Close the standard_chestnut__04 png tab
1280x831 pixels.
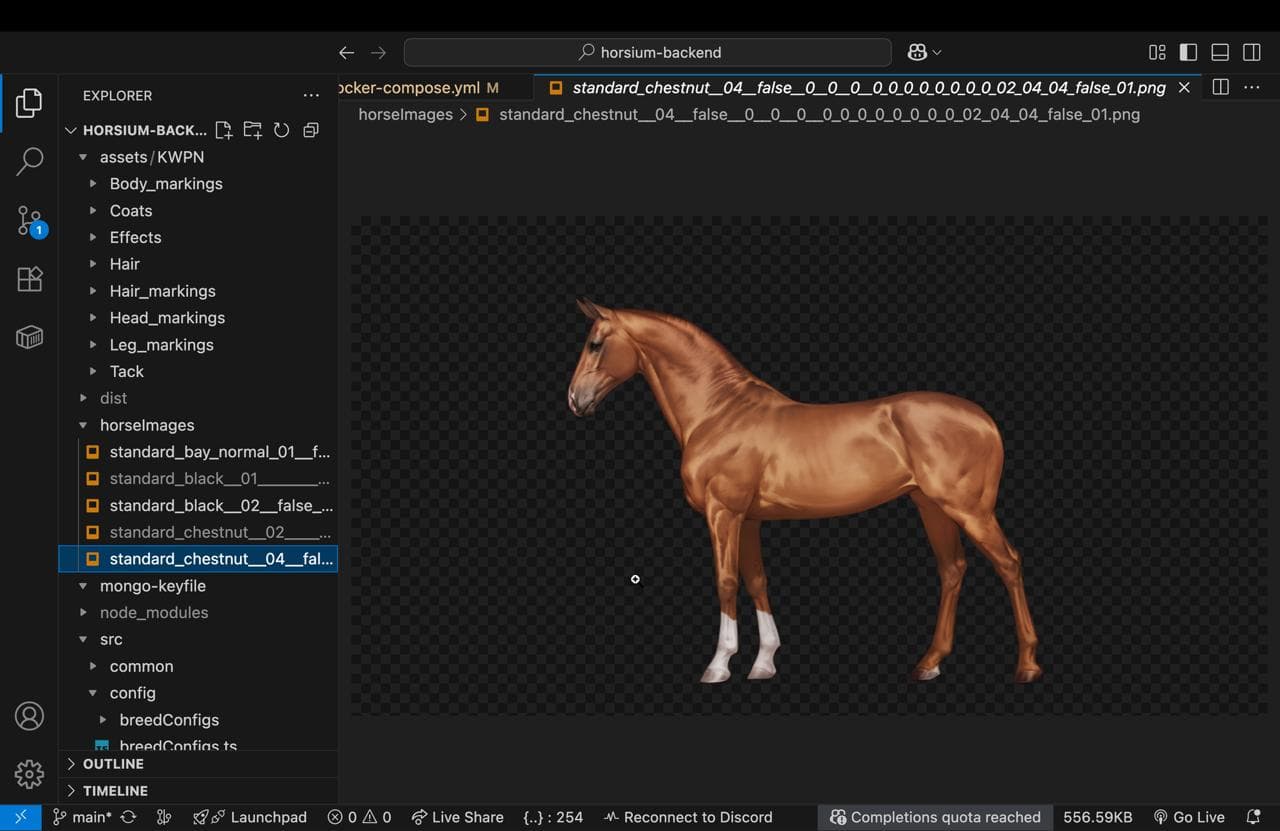click(x=1184, y=88)
